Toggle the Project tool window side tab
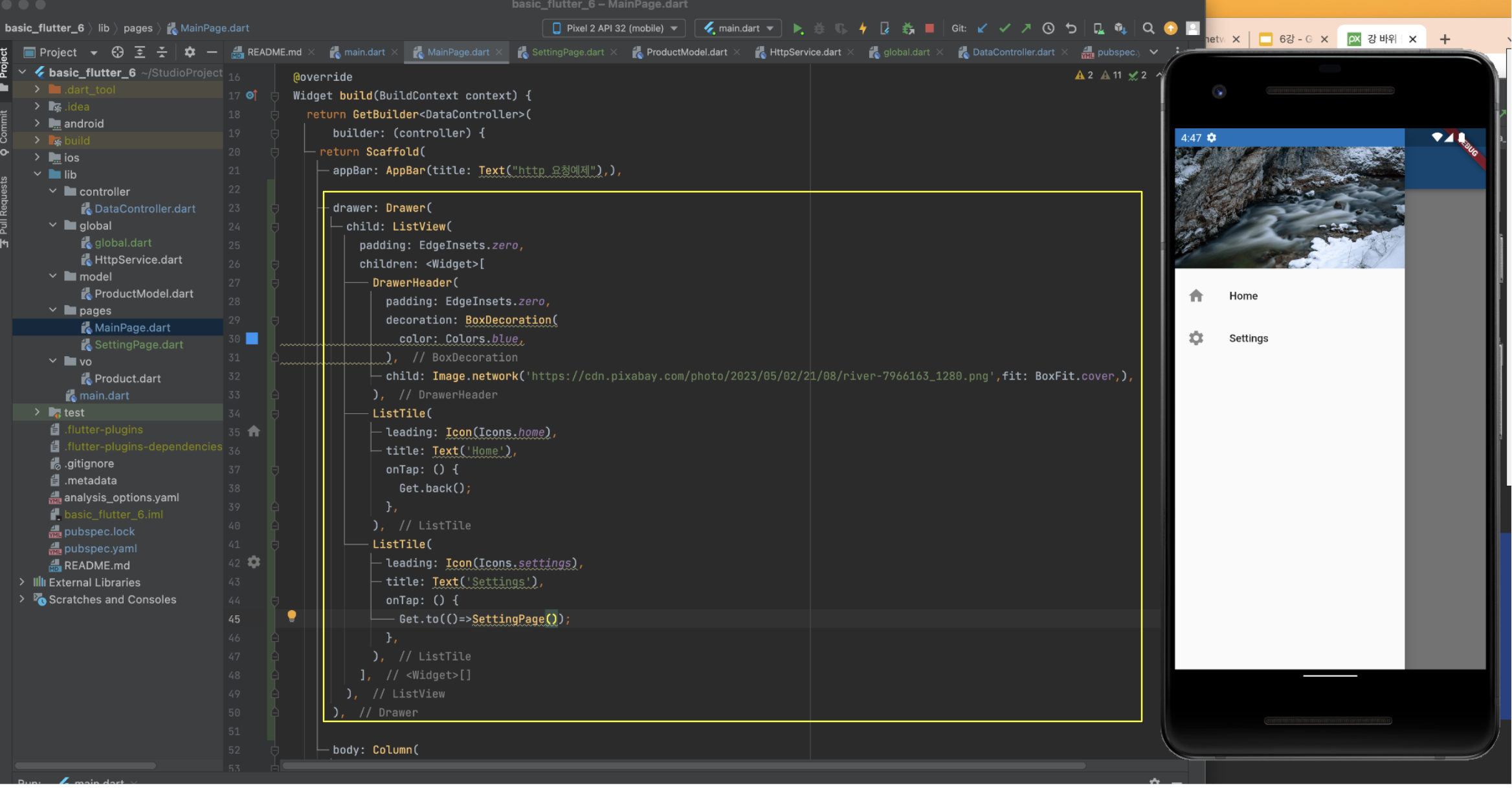Viewport: 1512px width, 790px height. 4,65
